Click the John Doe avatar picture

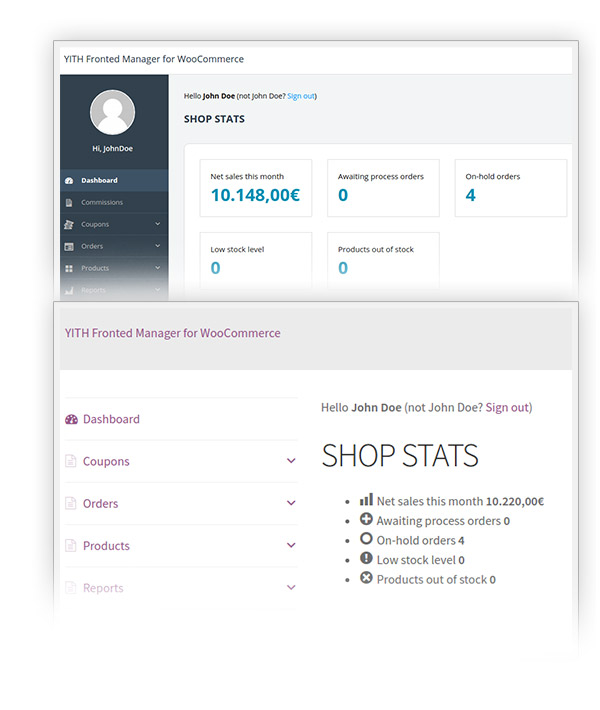pyautogui.click(x=113, y=111)
